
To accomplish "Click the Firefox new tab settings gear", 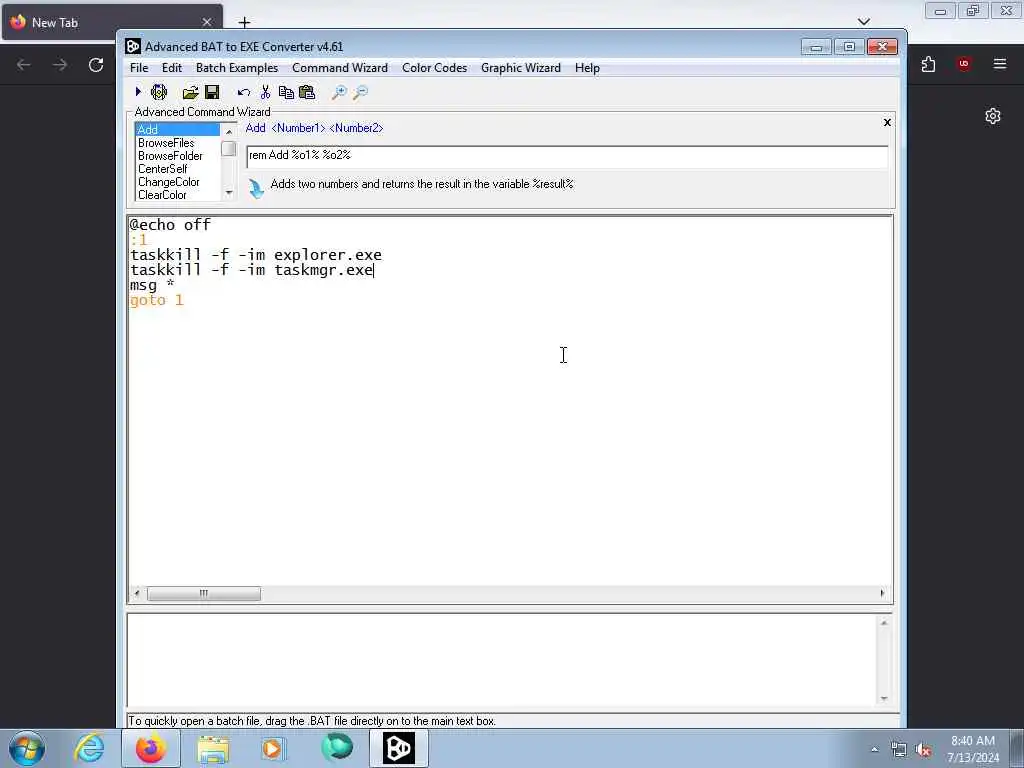I will [993, 116].
